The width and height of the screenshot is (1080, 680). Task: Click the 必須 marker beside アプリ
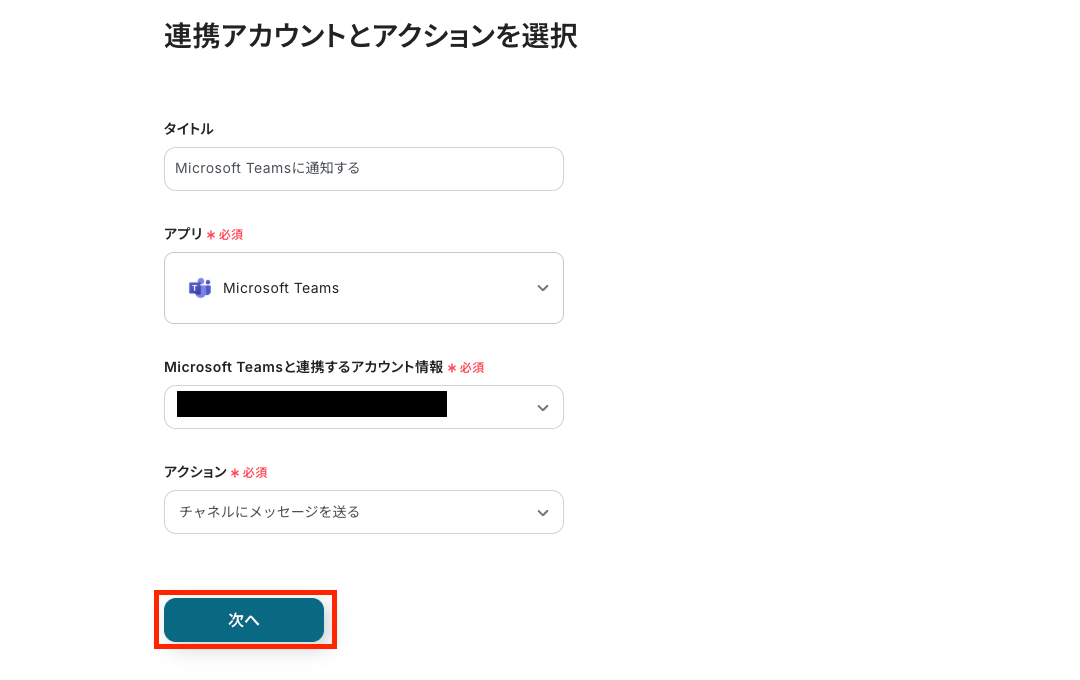231,235
